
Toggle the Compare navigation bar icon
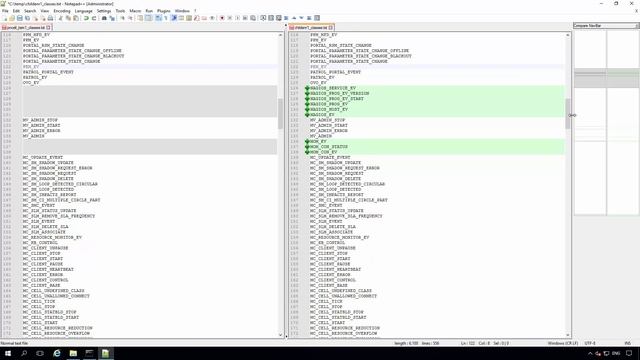[x=317, y=18]
